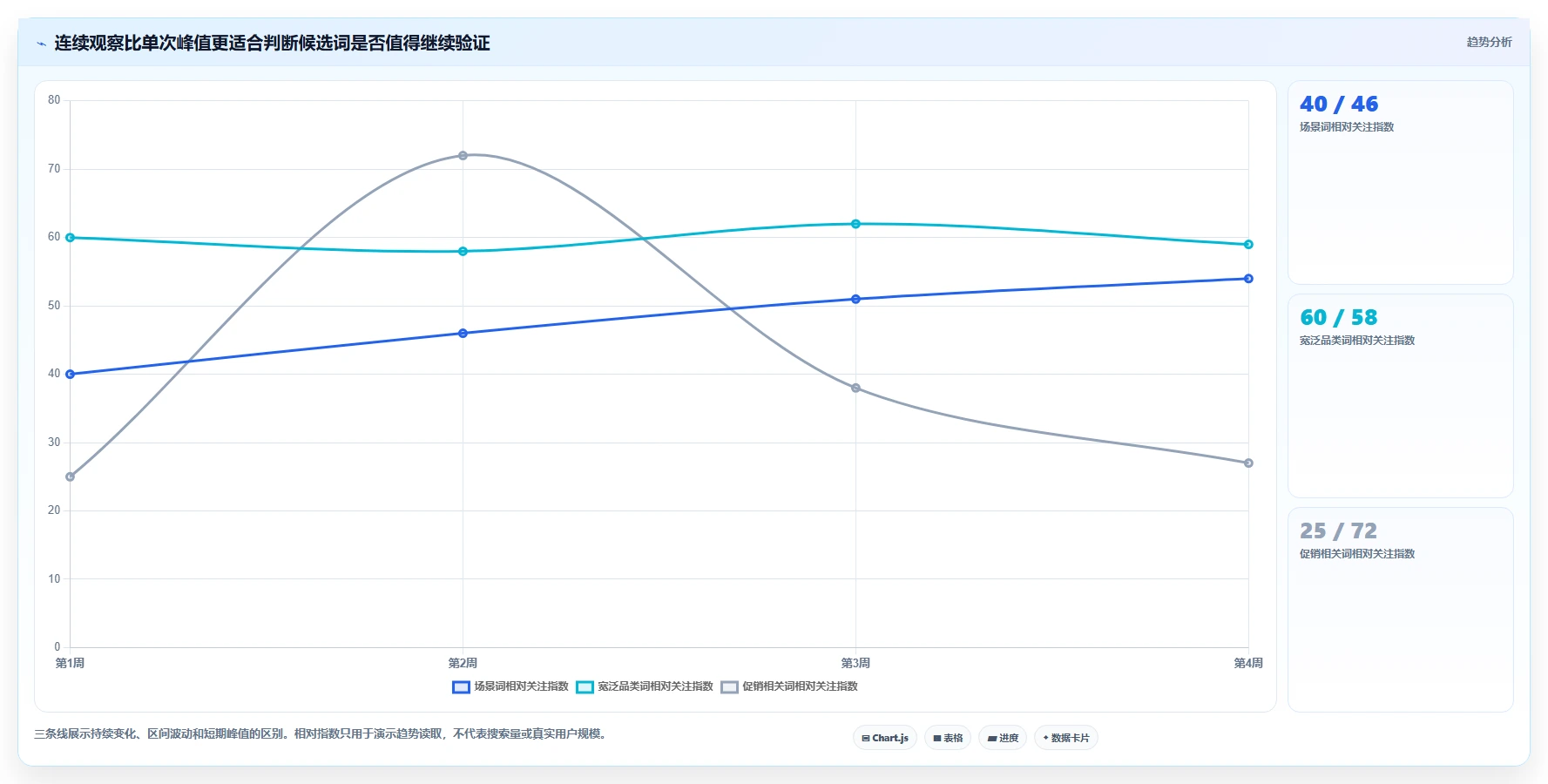Select the blue data point at 46 on 第2周

463,333
